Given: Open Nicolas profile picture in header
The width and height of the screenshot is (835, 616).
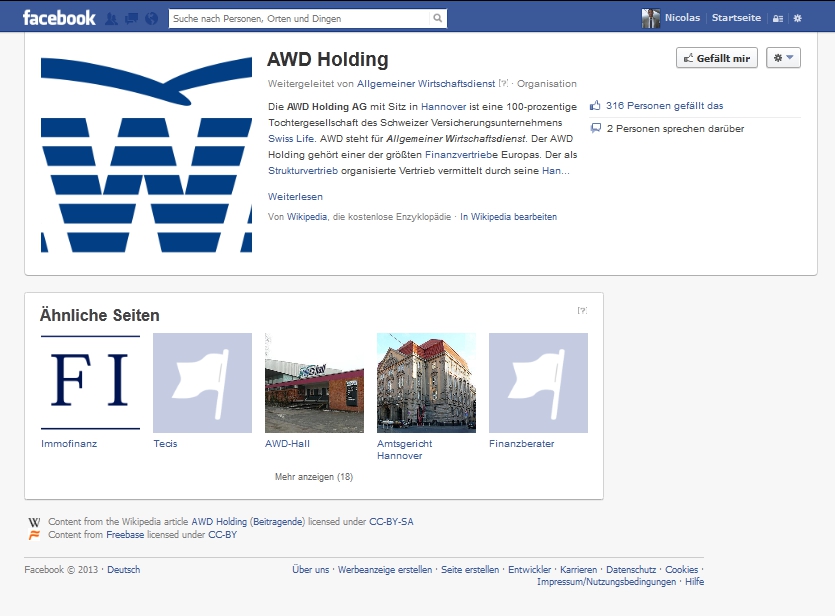Looking at the screenshot, I should tap(651, 18).
